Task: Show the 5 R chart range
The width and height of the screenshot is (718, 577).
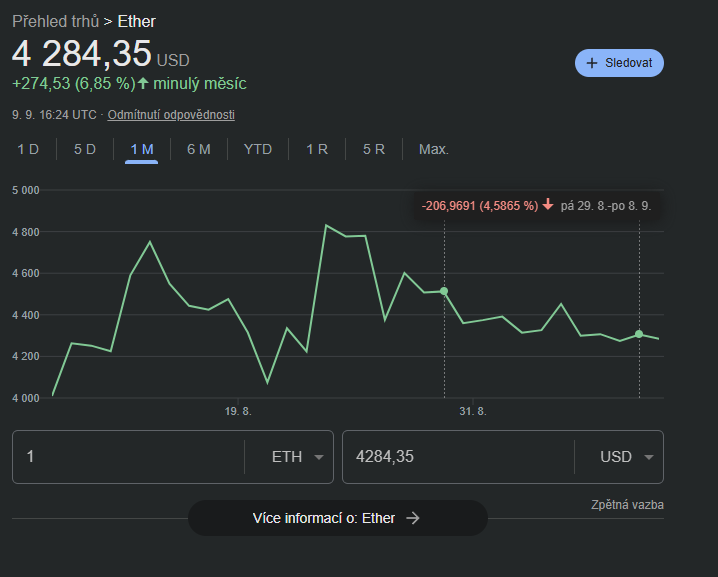Action: click(x=374, y=149)
